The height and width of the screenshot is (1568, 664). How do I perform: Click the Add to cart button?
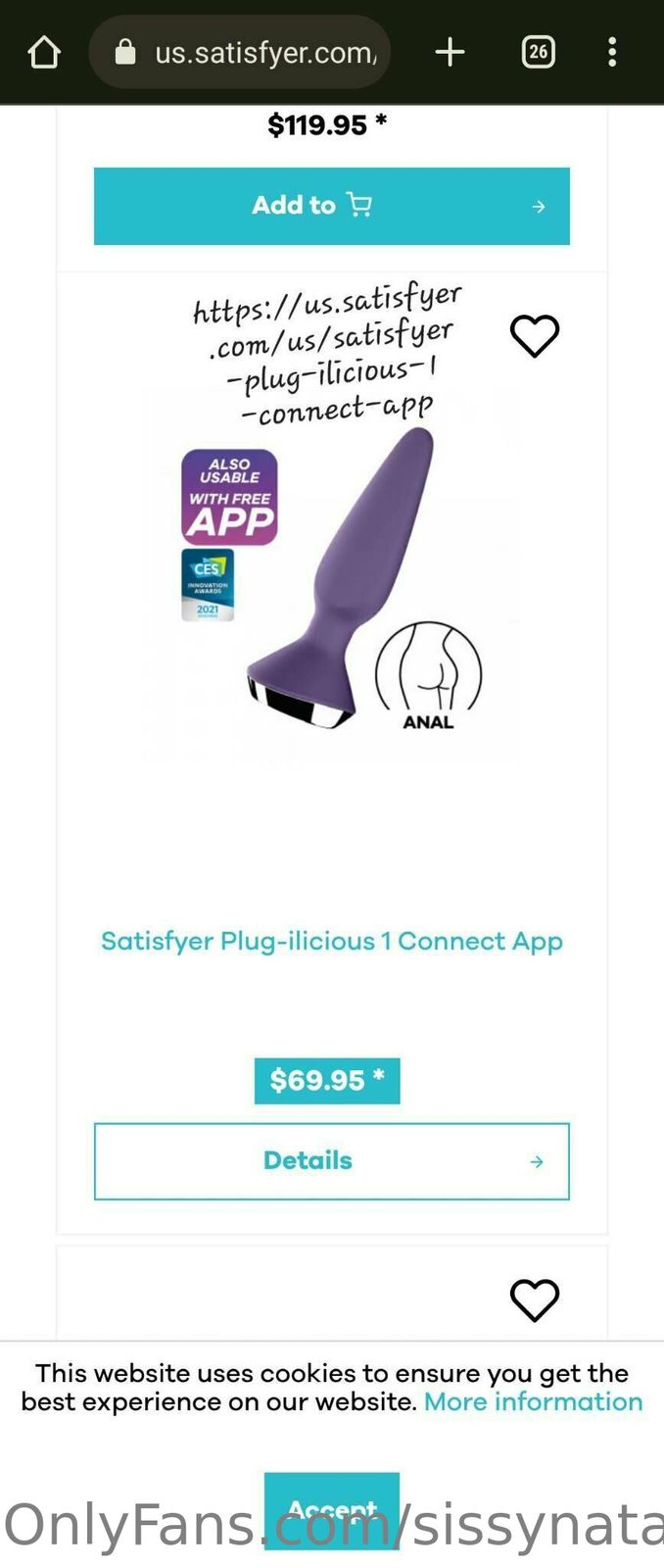point(332,206)
